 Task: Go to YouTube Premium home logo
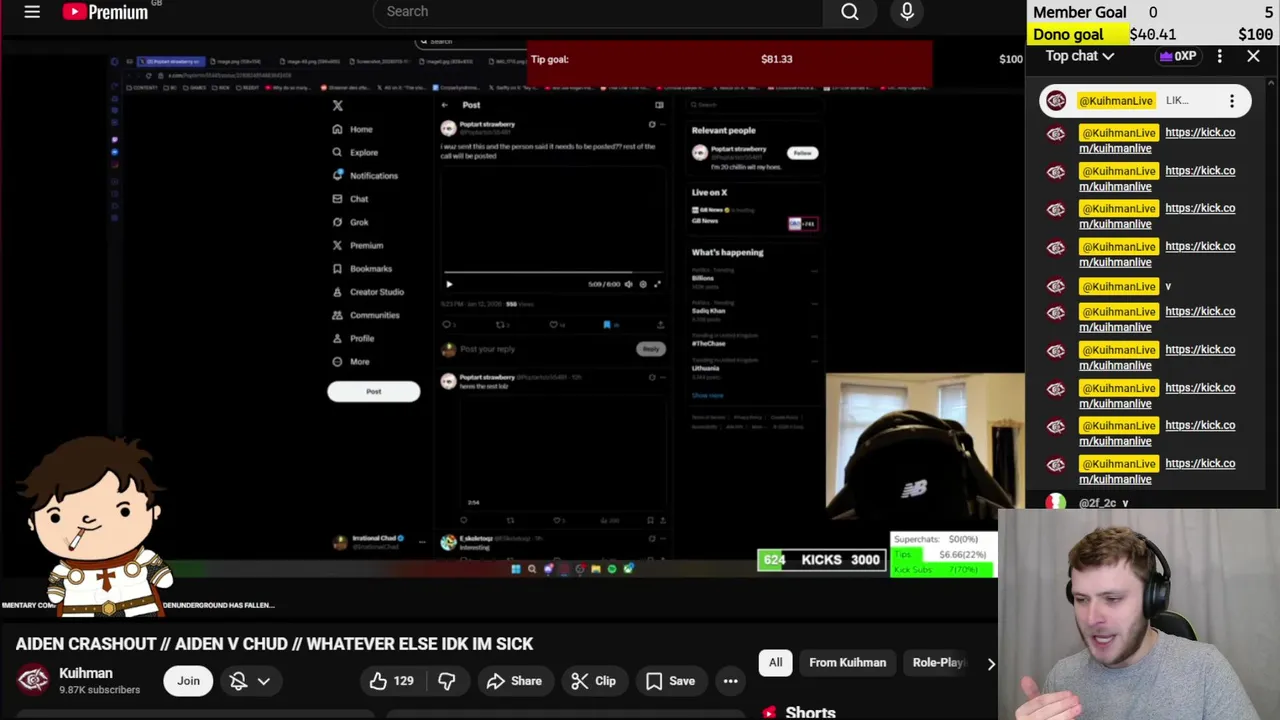coord(105,12)
